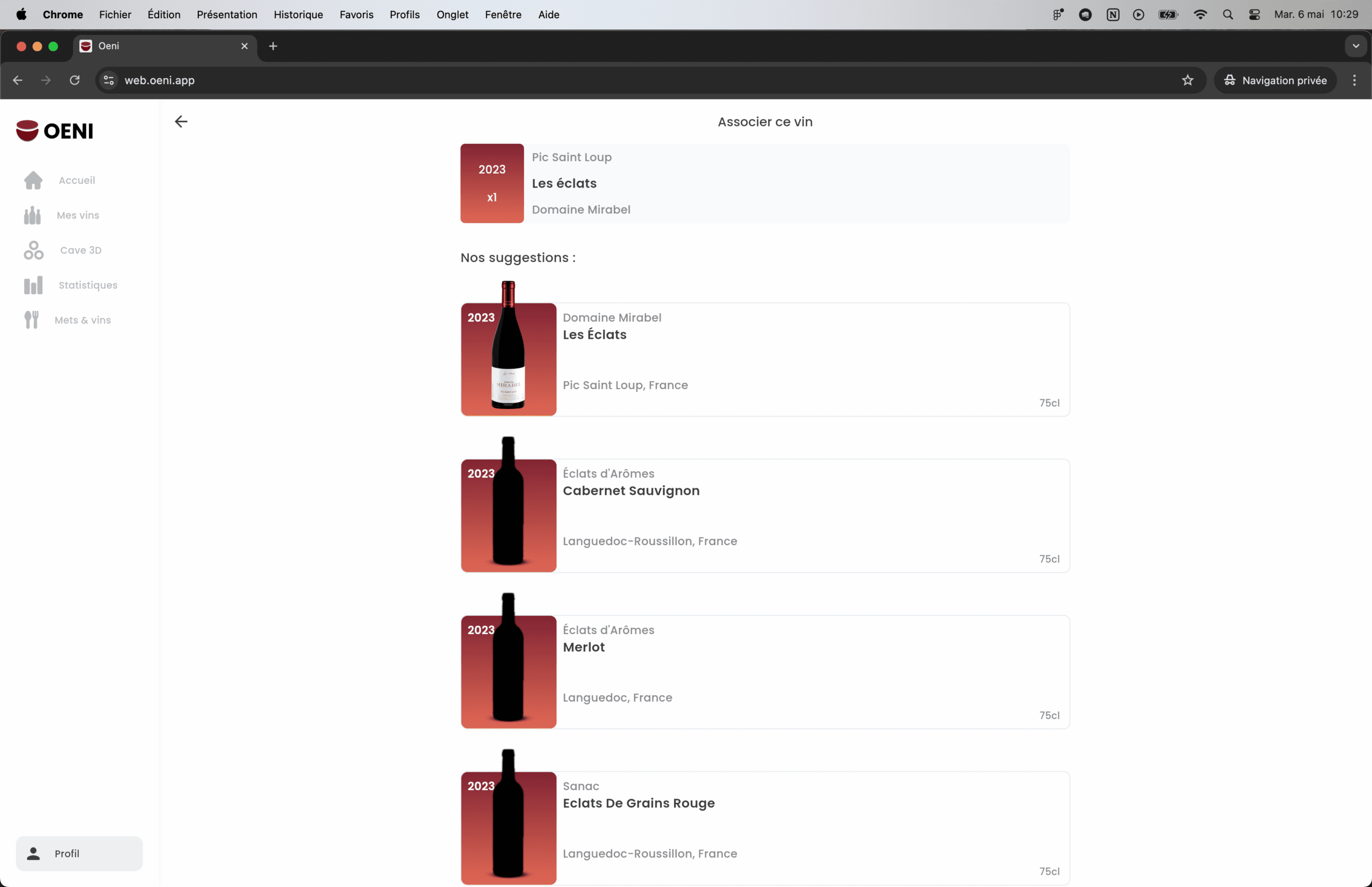Open the Édition menu
The height and width of the screenshot is (887, 1372).
point(164,14)
